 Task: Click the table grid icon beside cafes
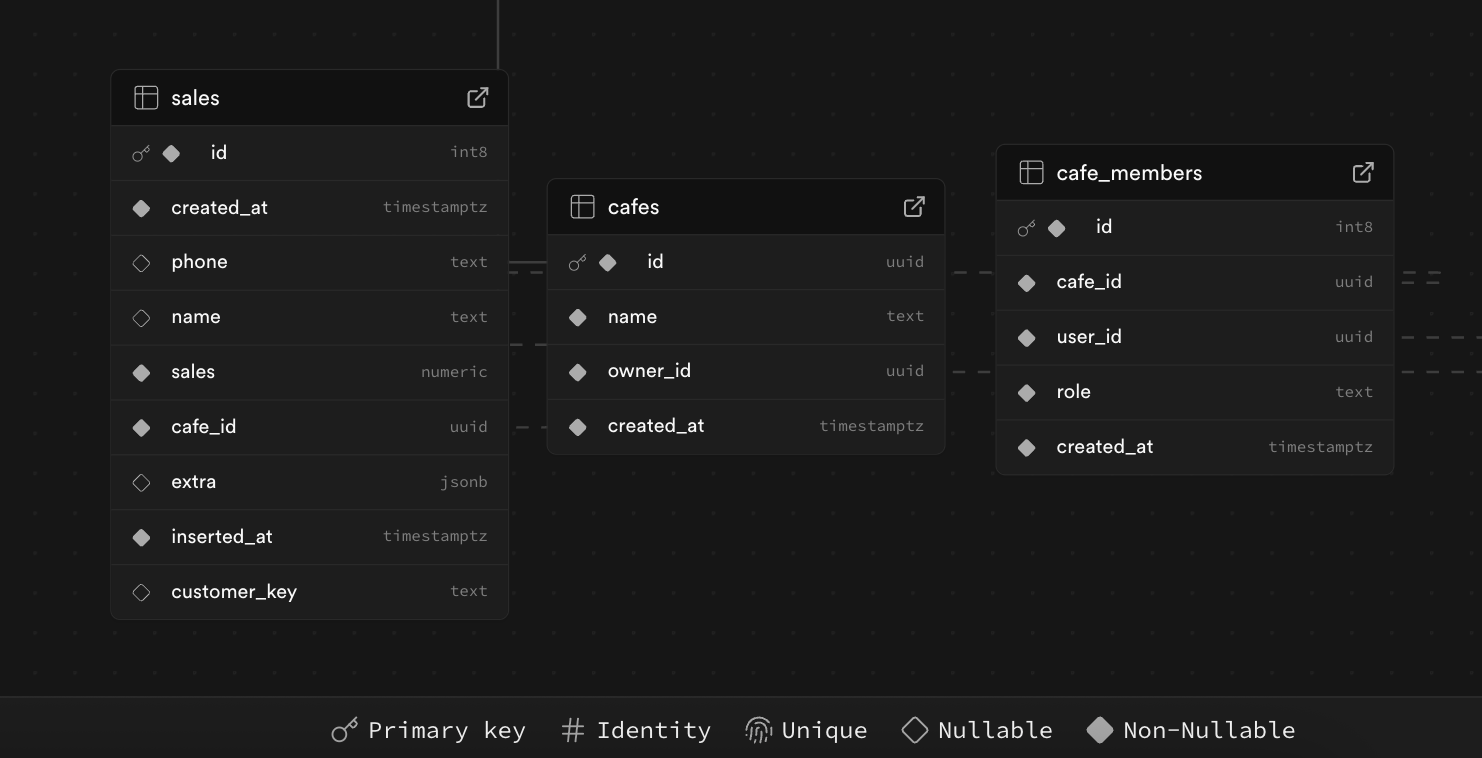[582, 206]
